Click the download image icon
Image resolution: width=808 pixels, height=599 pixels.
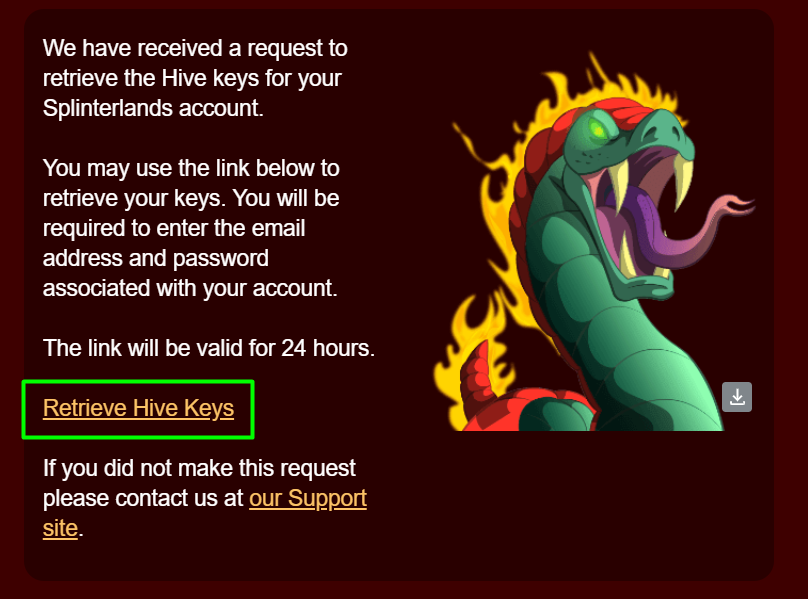pyautogui.click(x=736, y=397)
